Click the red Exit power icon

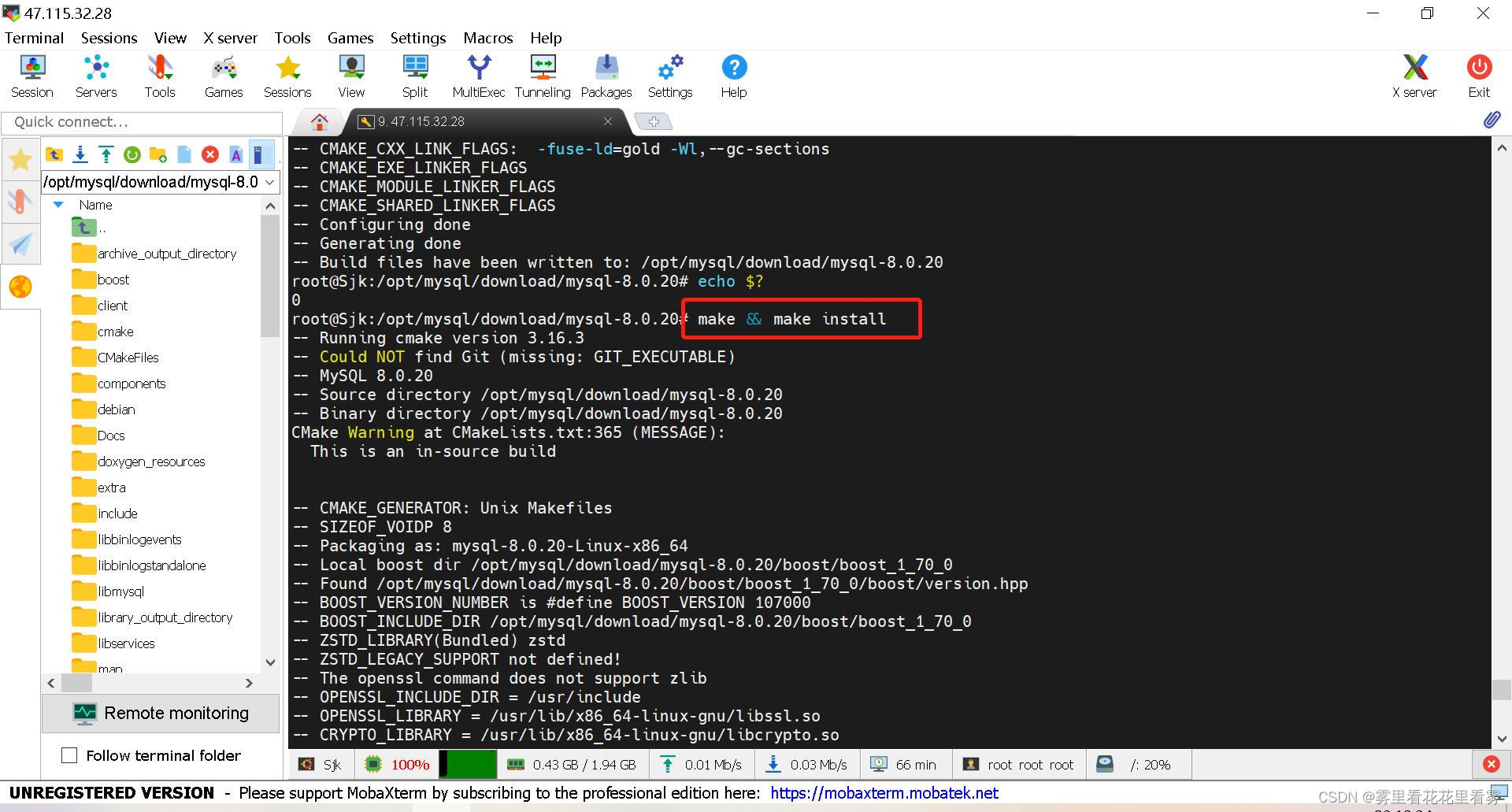(x=1479, y=76)
